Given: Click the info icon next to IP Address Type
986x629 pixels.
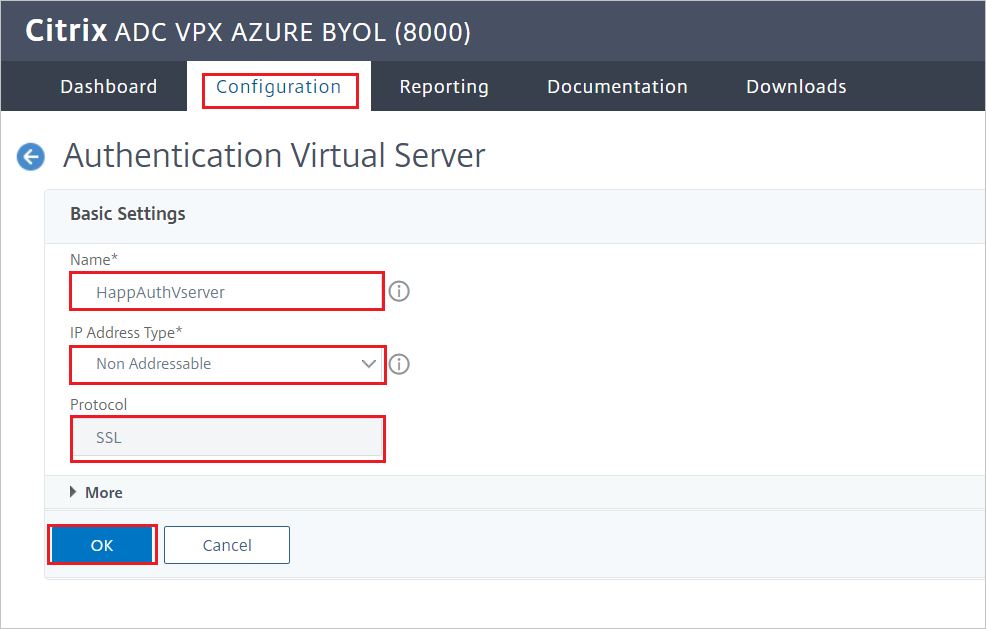Looking at the screenshot, I should pos(398,364).
